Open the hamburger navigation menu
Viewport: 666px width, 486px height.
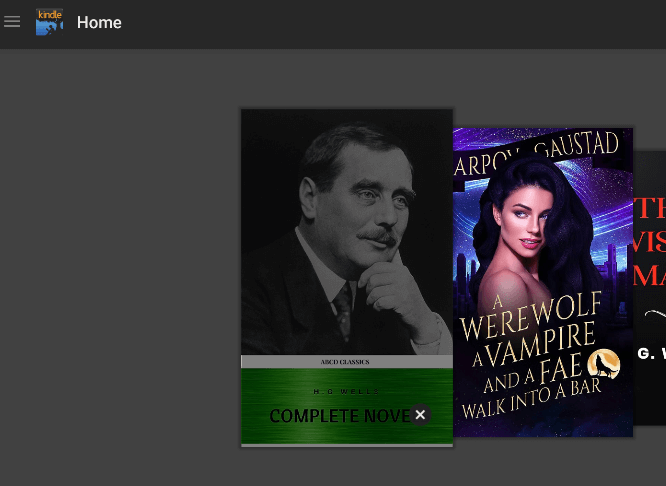12,22
